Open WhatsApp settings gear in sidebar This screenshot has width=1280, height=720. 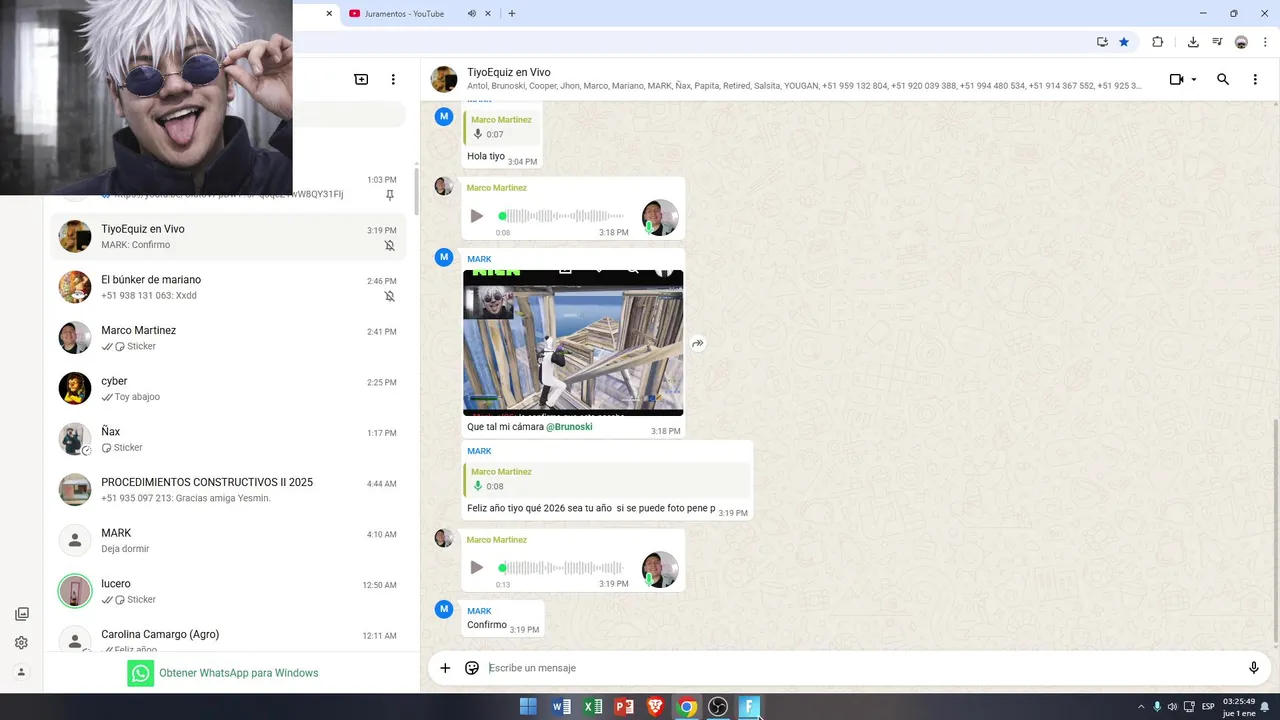[21, 643]
